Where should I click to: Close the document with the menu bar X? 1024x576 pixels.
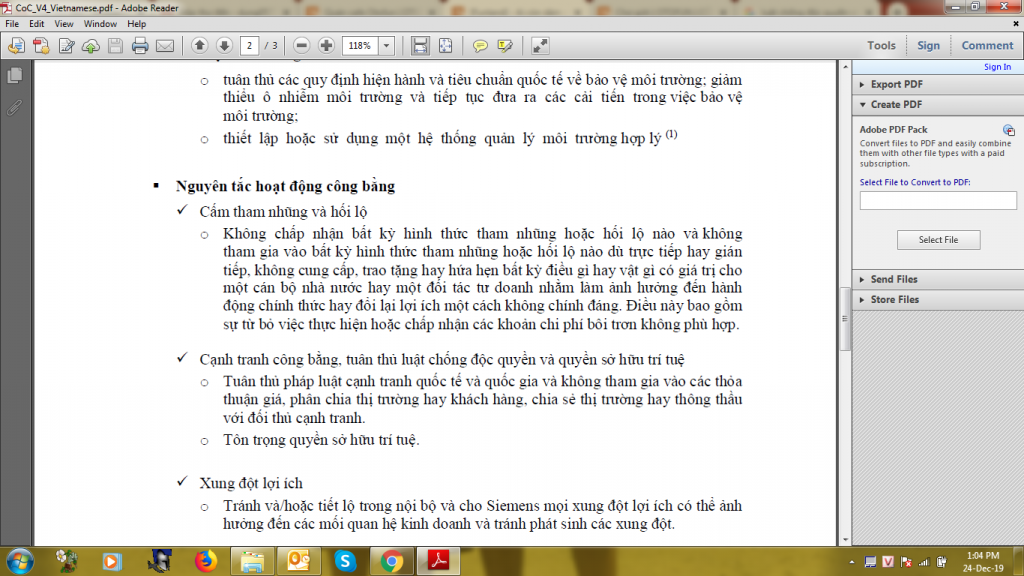[x=1016, y=24]
